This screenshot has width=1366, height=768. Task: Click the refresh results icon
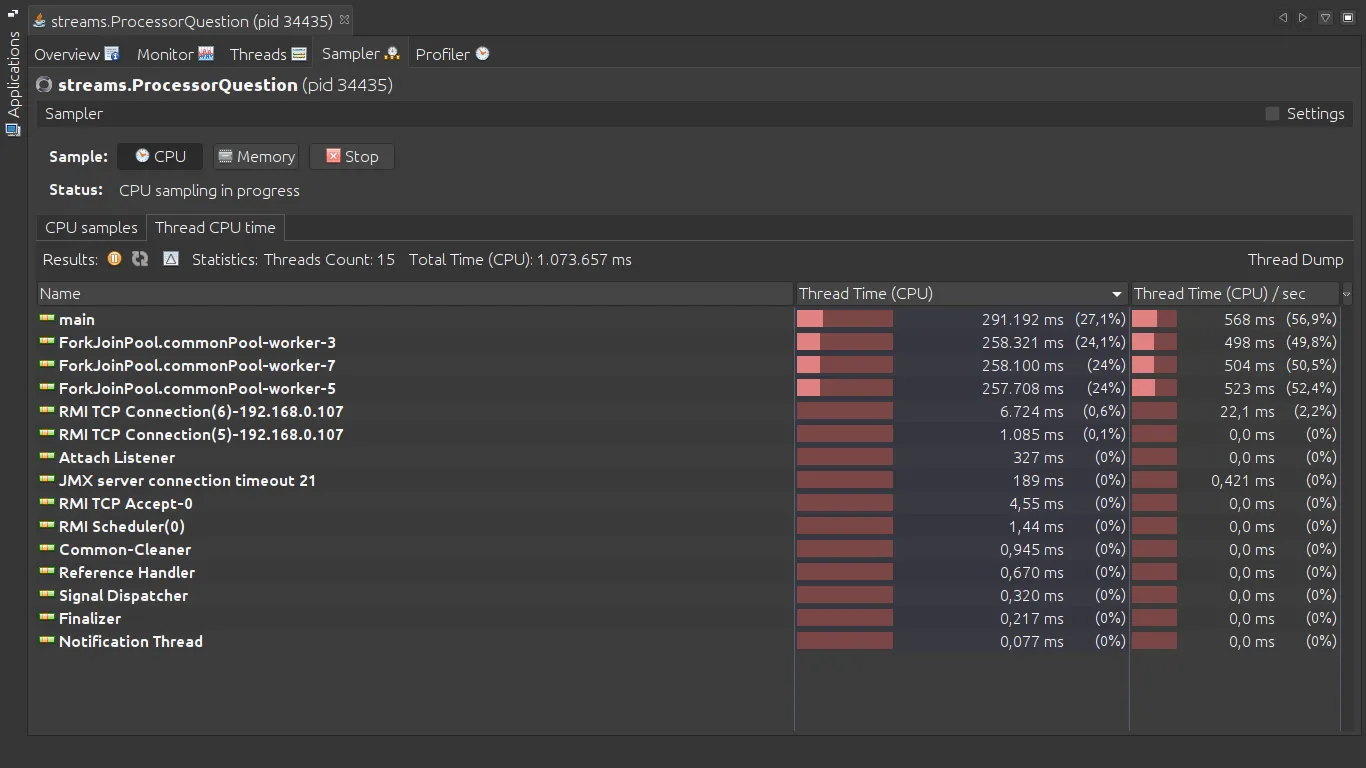click(140, 259)
